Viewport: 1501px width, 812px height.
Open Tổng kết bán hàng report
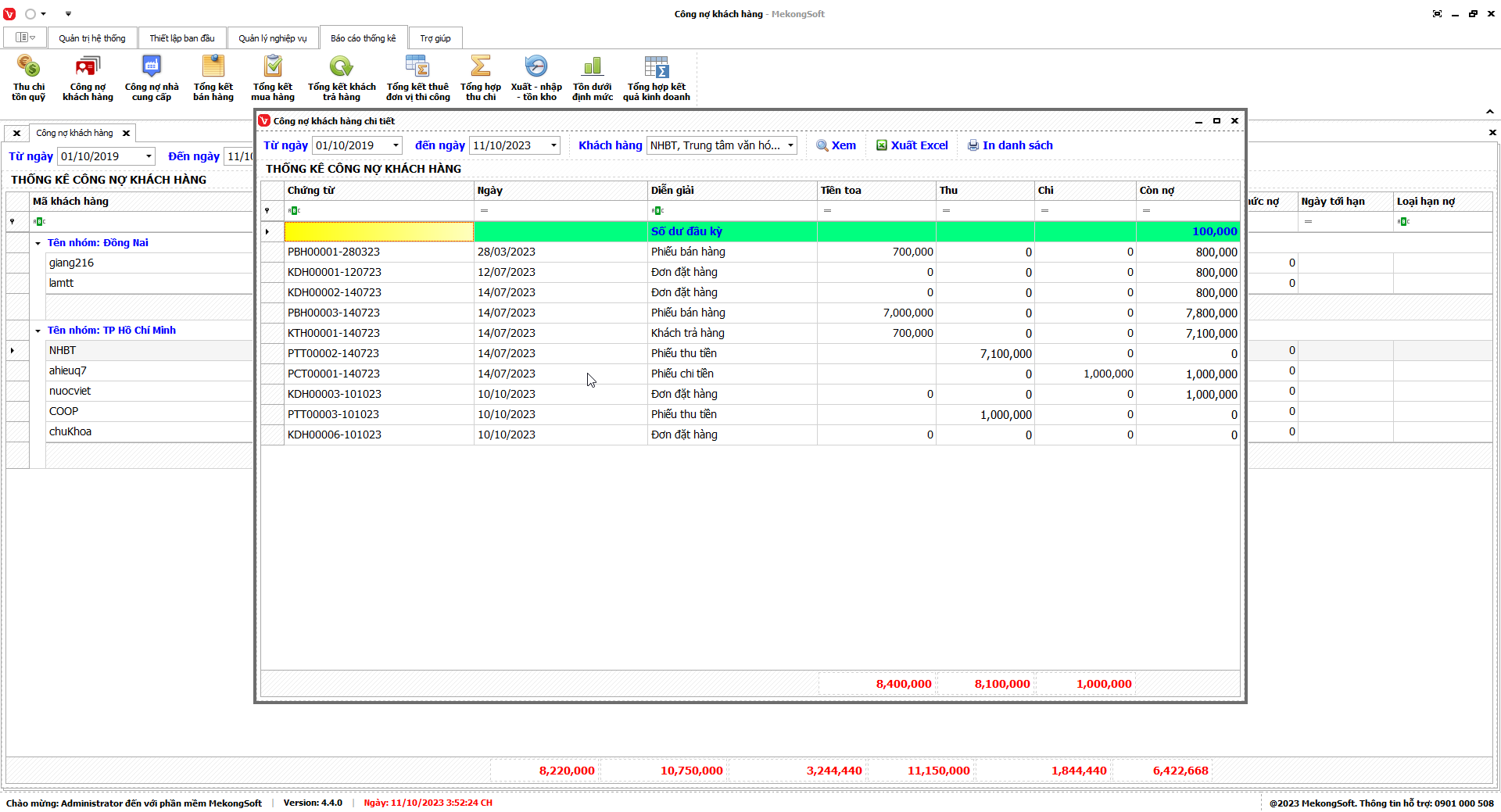(213, 77)
